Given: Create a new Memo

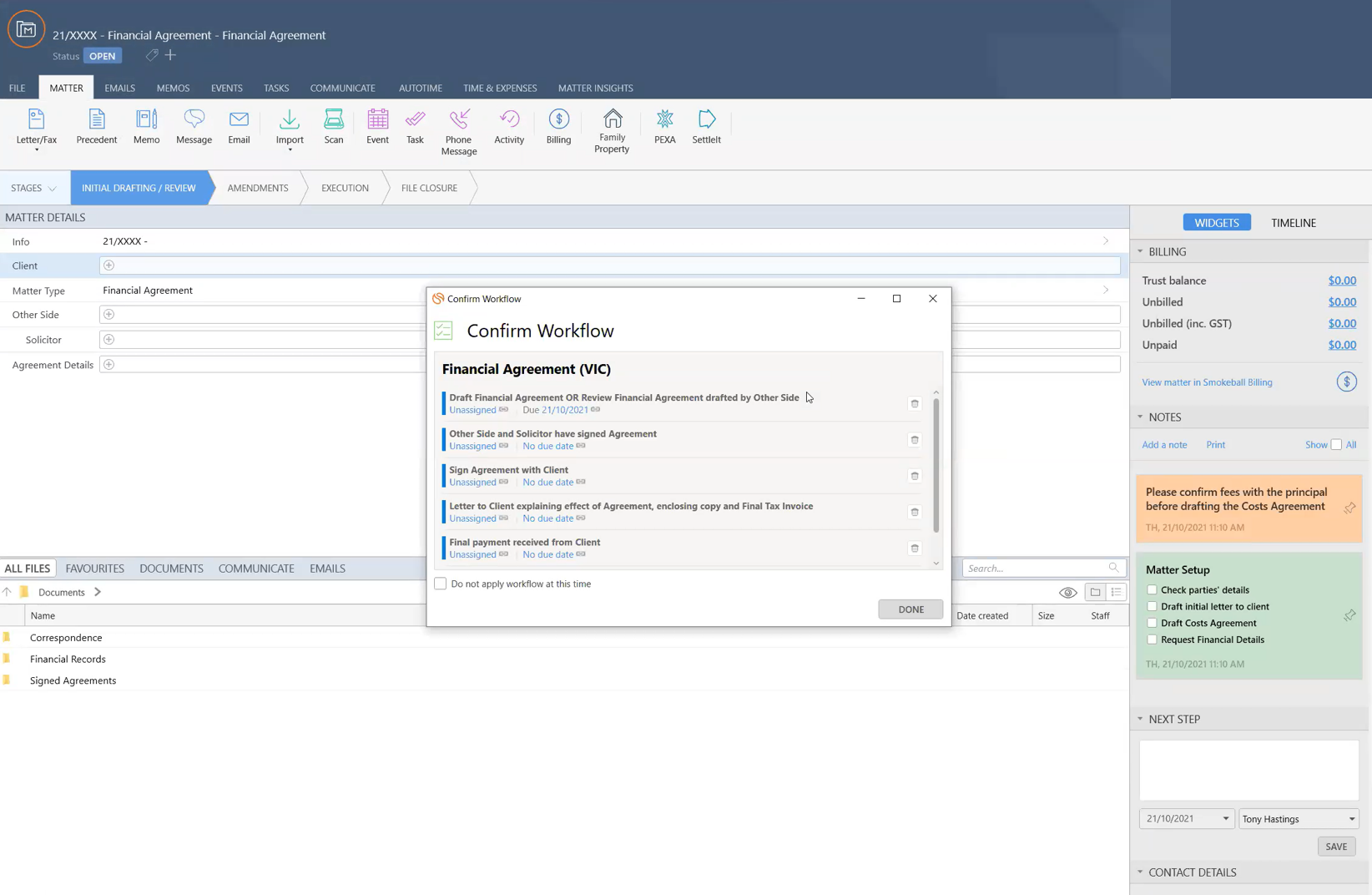Looking at the screenshot, I should click(x=146, y=128).
